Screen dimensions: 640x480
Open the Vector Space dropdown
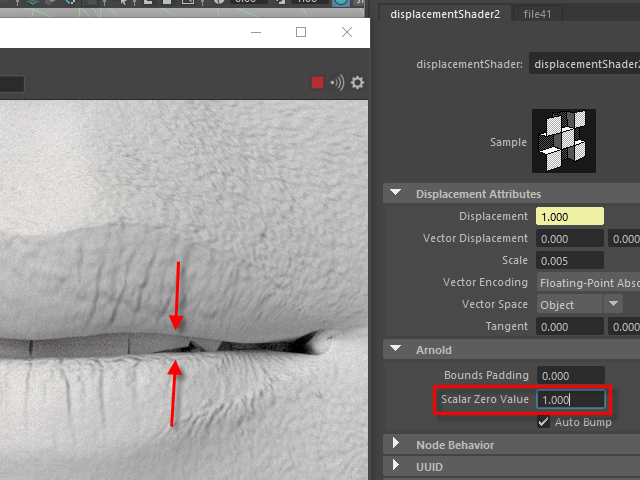tap(579, 304)
